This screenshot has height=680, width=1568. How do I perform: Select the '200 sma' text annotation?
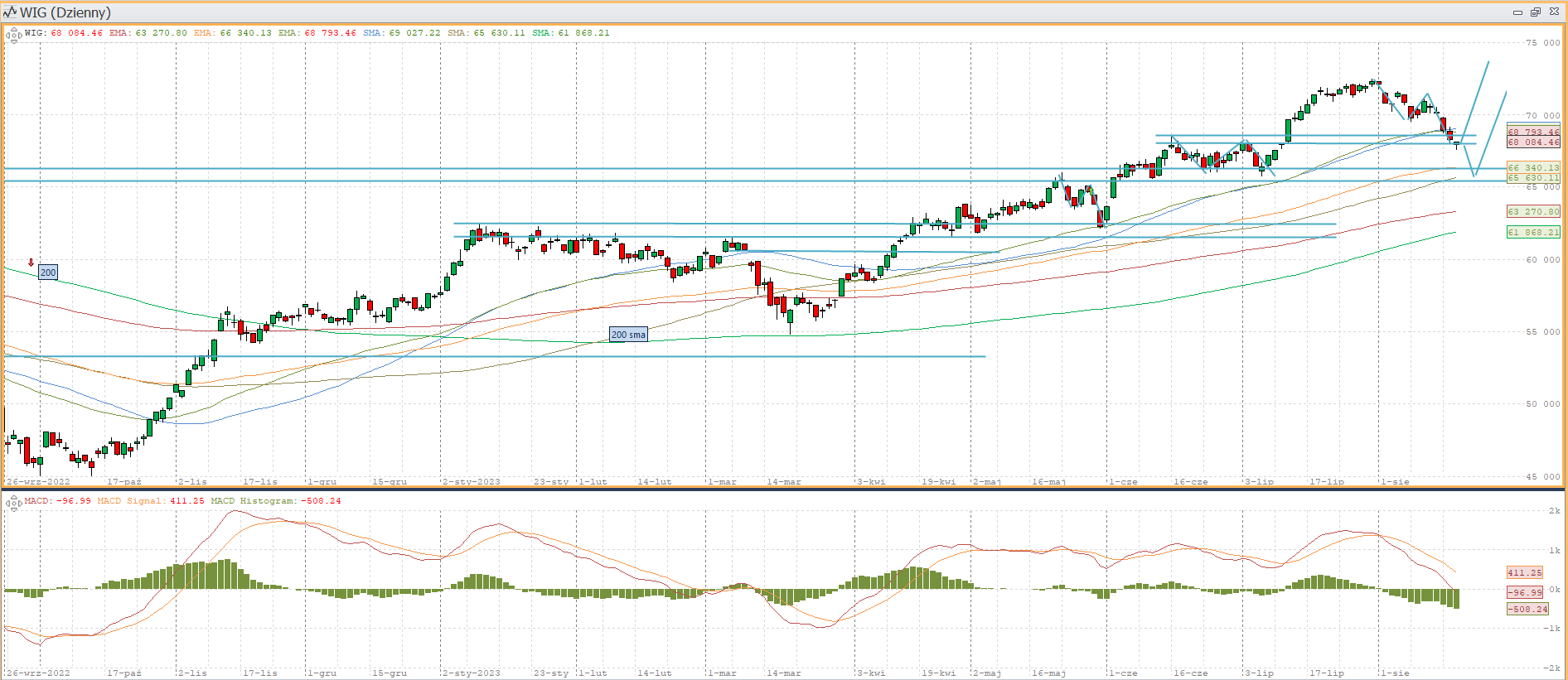tap(628, 335)
